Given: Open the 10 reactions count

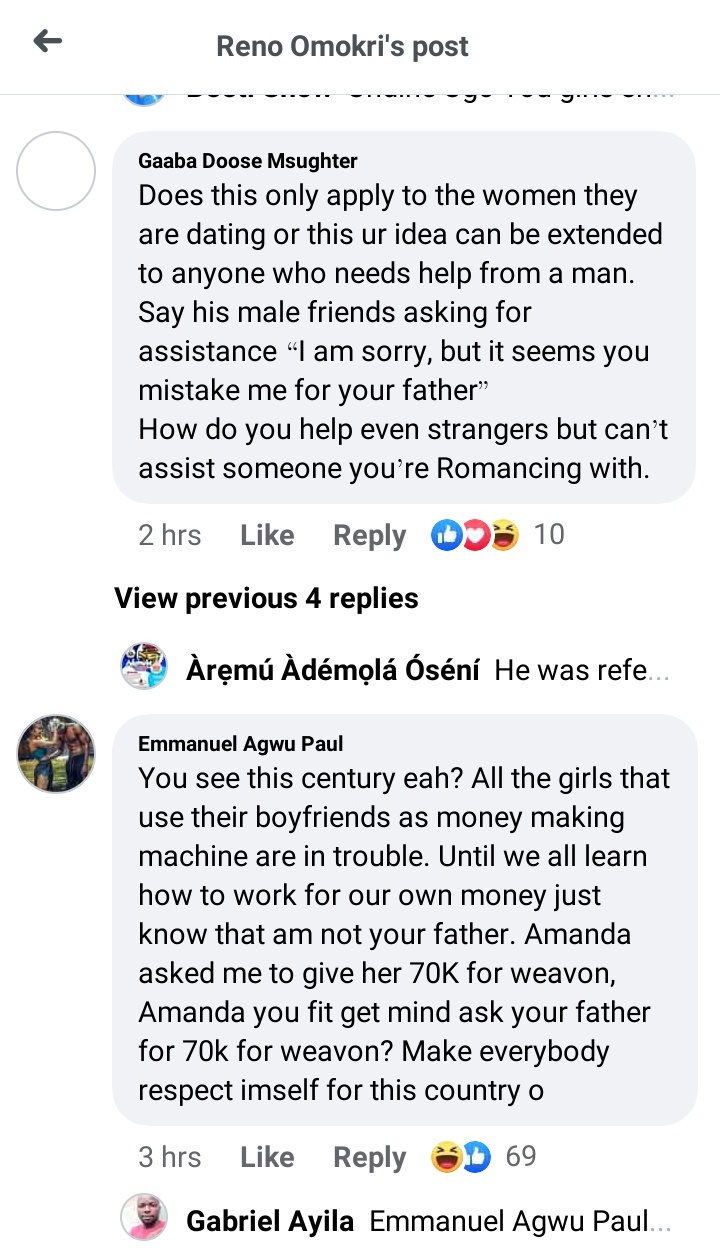Looking at the screenshot, I should pyautogui.click(x=549, y=535).
